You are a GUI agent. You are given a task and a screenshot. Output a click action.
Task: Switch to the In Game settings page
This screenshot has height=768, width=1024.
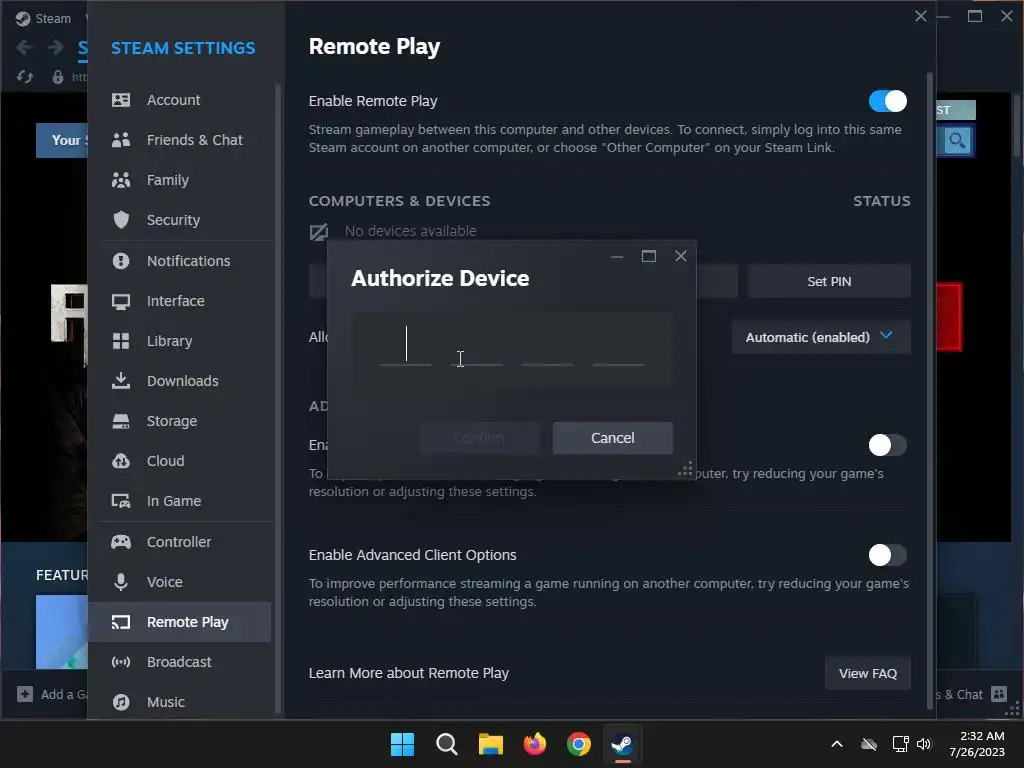(180, 501)
